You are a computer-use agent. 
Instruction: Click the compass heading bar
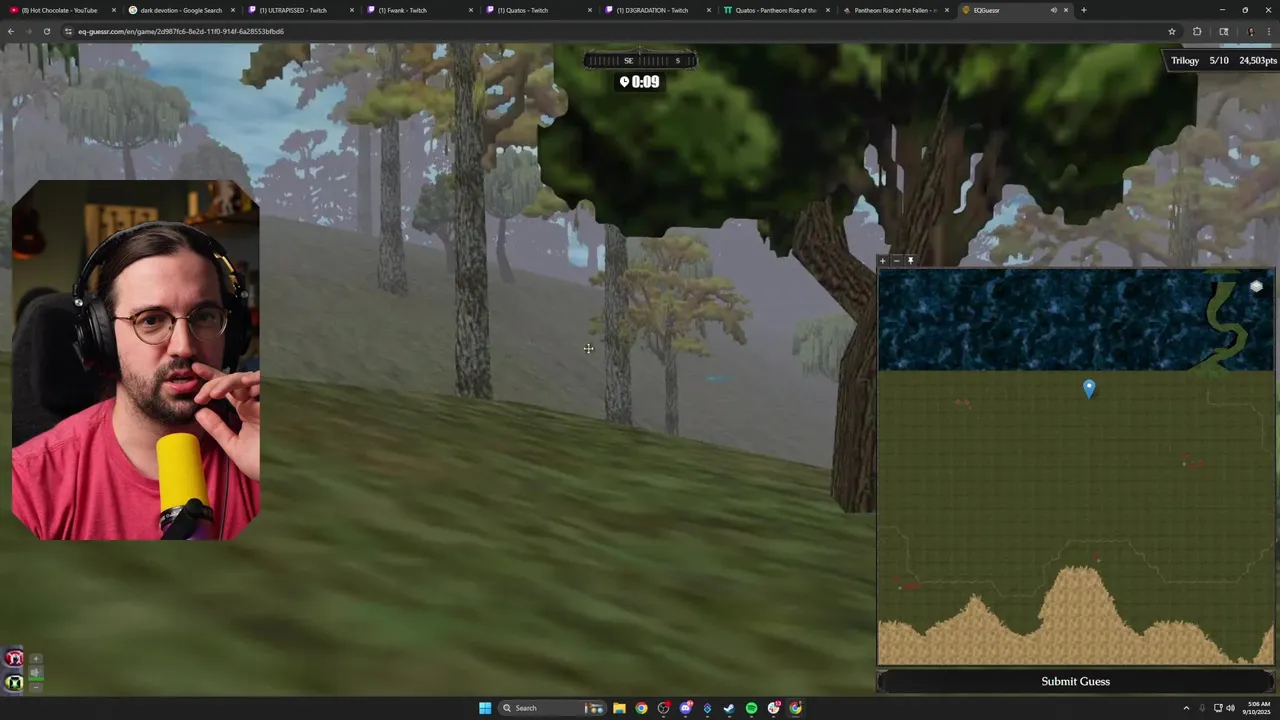click(x=640, y=60)
